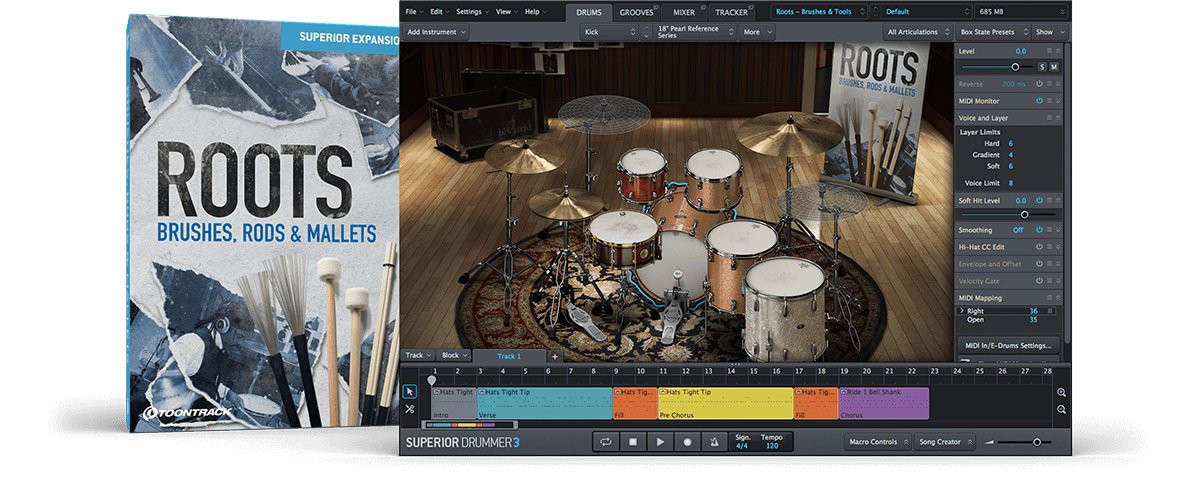Adjust the master volume slider handle
Image resolution: width=1200 pixels, height=488 pixels.
point(1037,441)
